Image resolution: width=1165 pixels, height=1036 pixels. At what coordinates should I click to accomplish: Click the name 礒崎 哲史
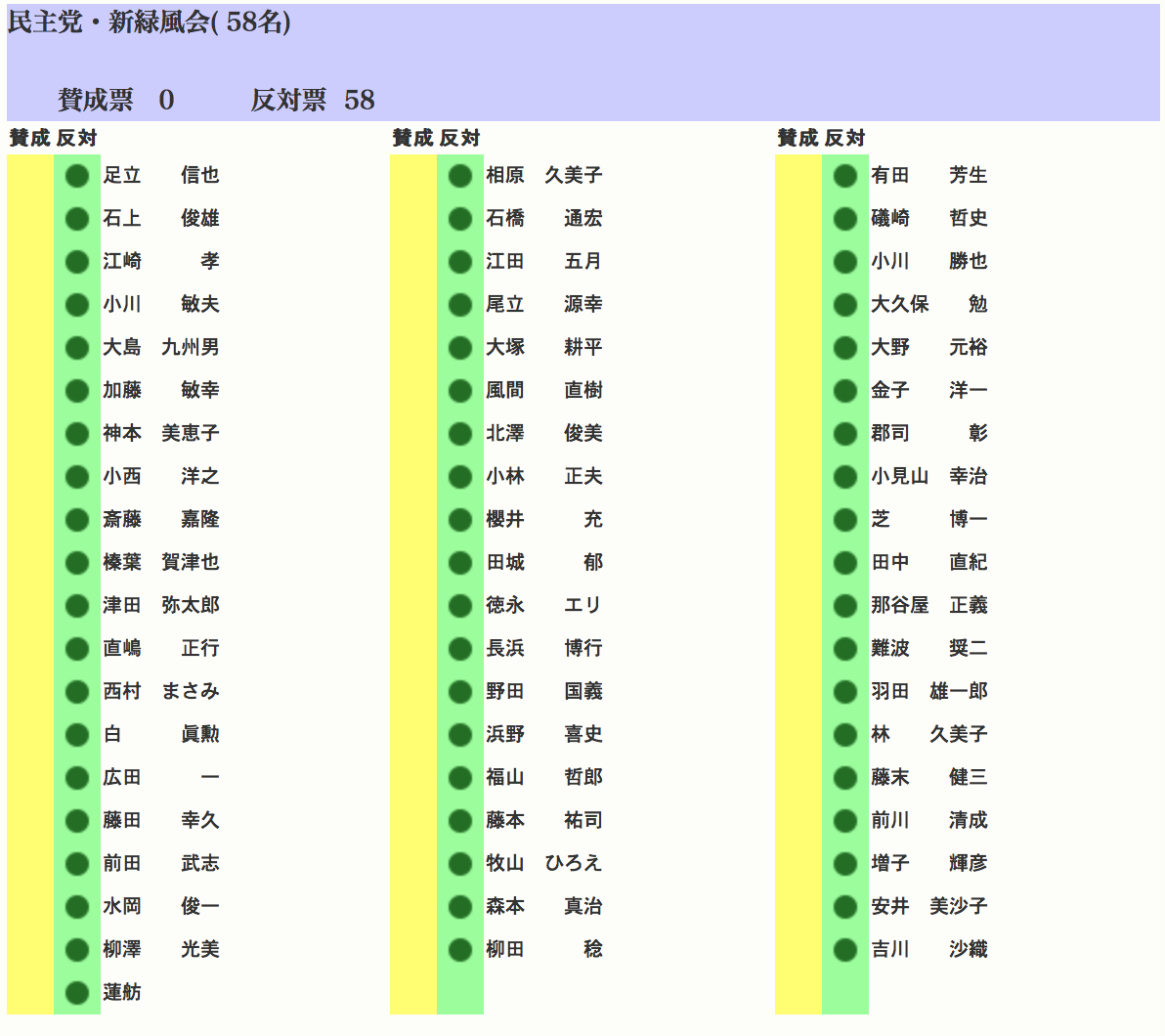click(x=929, y=219)
